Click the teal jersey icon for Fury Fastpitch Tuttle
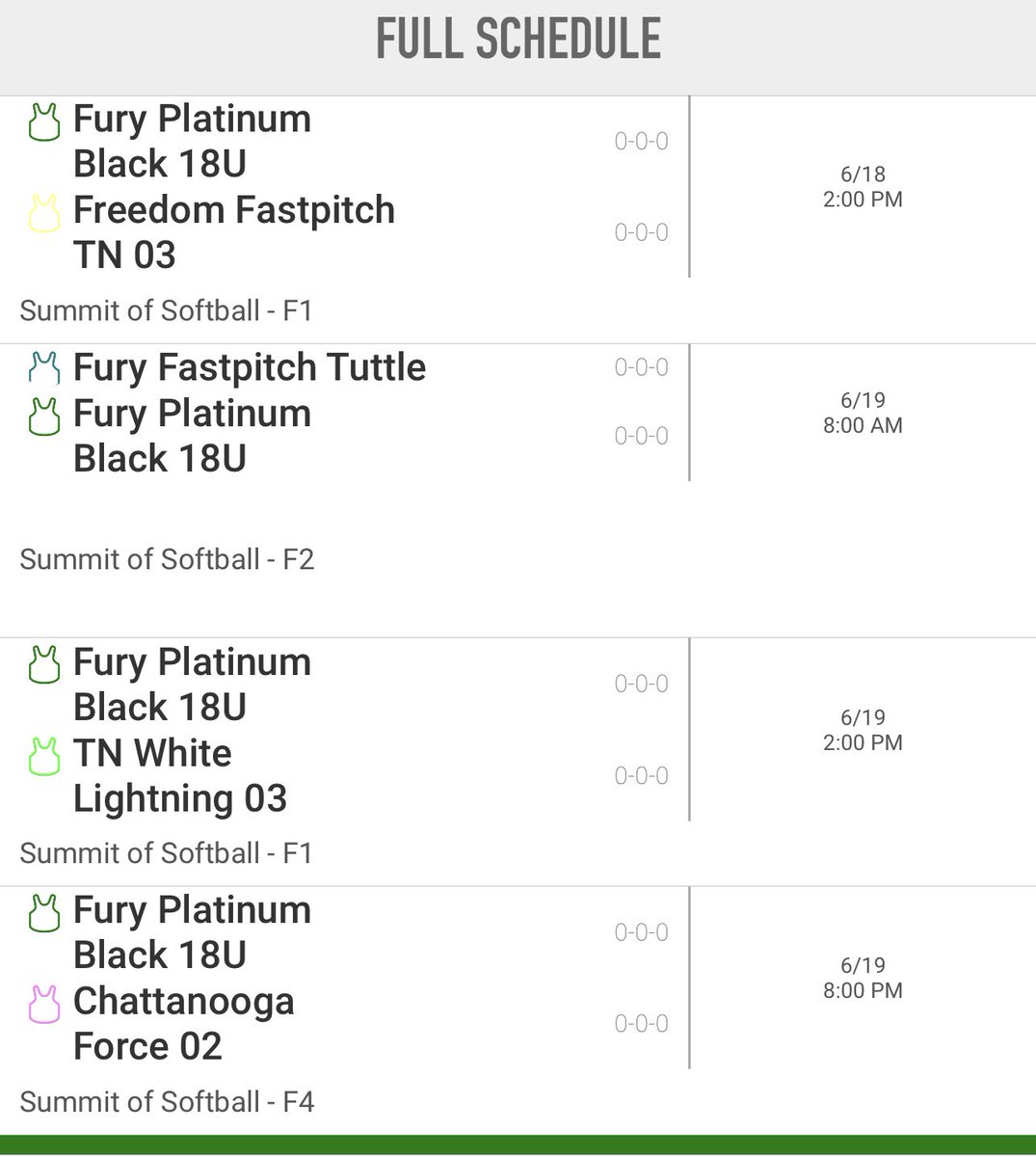 pyautogui.click(x=43, y=367)
